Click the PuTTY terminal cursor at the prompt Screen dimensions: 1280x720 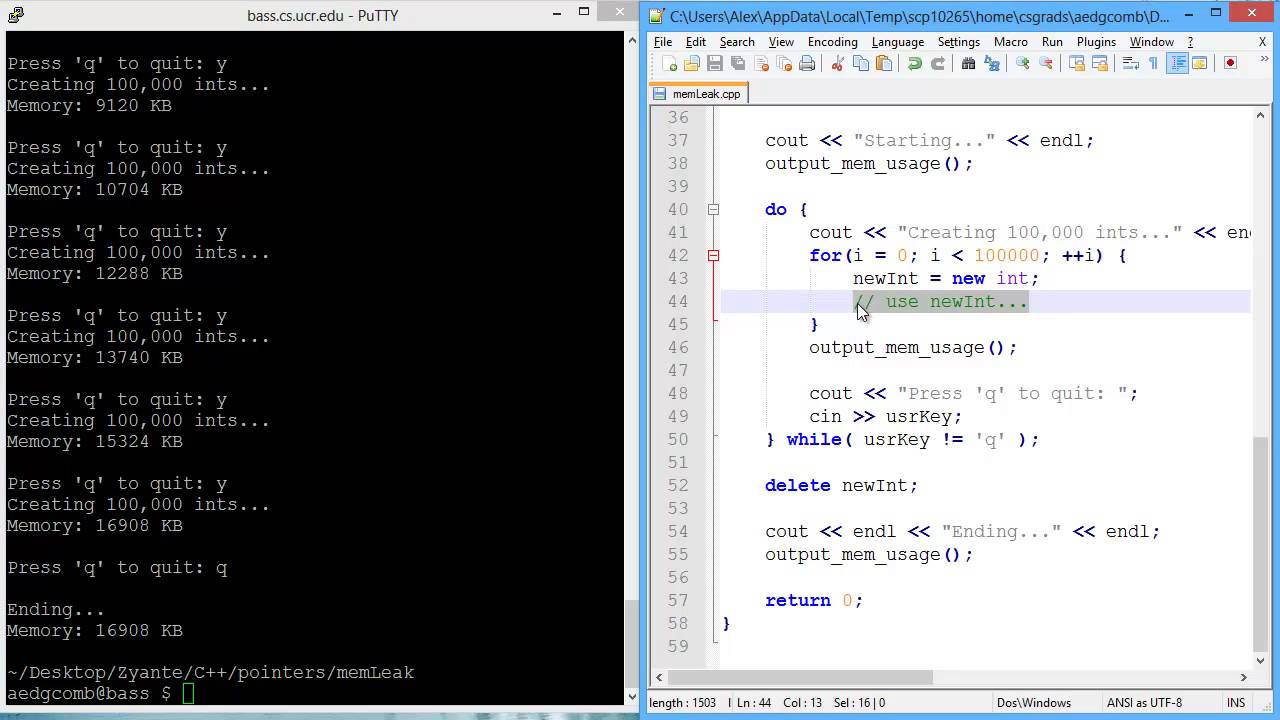click(x=188, y=693)
